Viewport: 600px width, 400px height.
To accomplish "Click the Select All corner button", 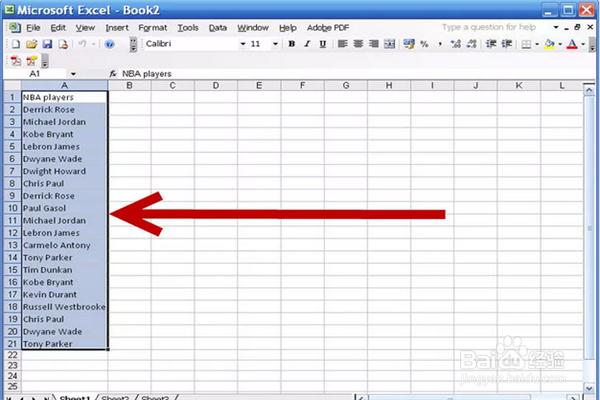I will tap(12, 85).
